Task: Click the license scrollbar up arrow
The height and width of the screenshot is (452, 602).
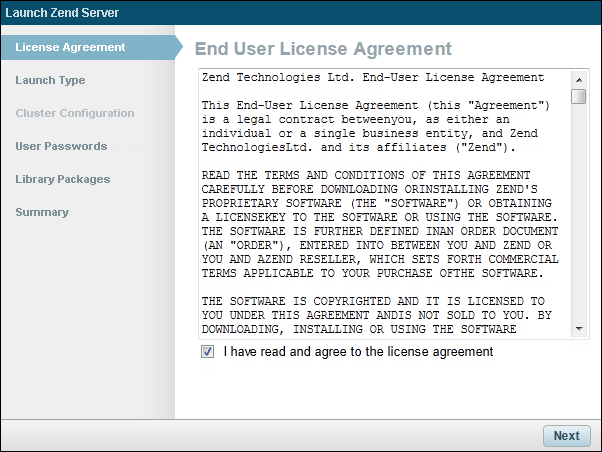Action: tap(579, 78)
